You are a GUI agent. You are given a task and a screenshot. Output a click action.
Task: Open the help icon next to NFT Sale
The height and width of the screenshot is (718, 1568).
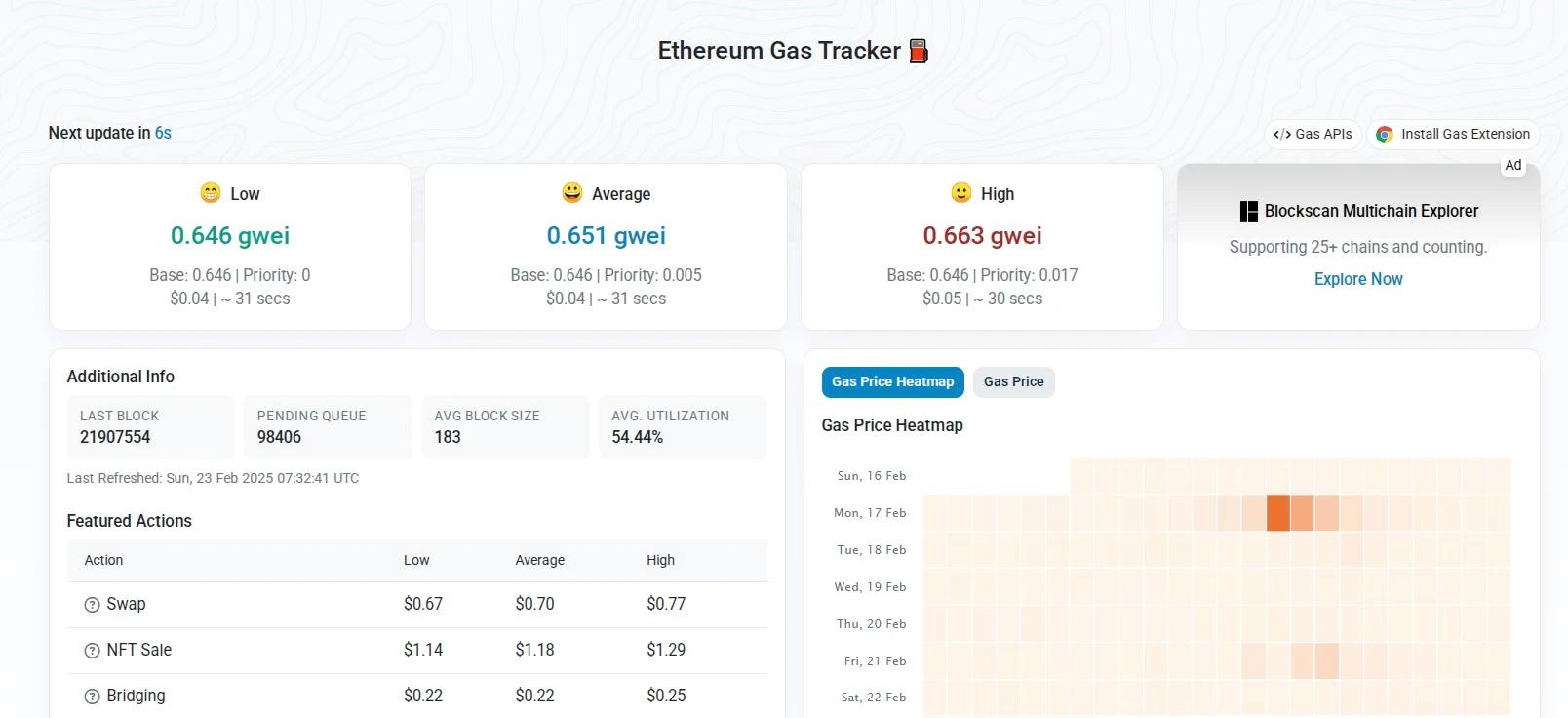pyautogui.click(x=90, y=650)
